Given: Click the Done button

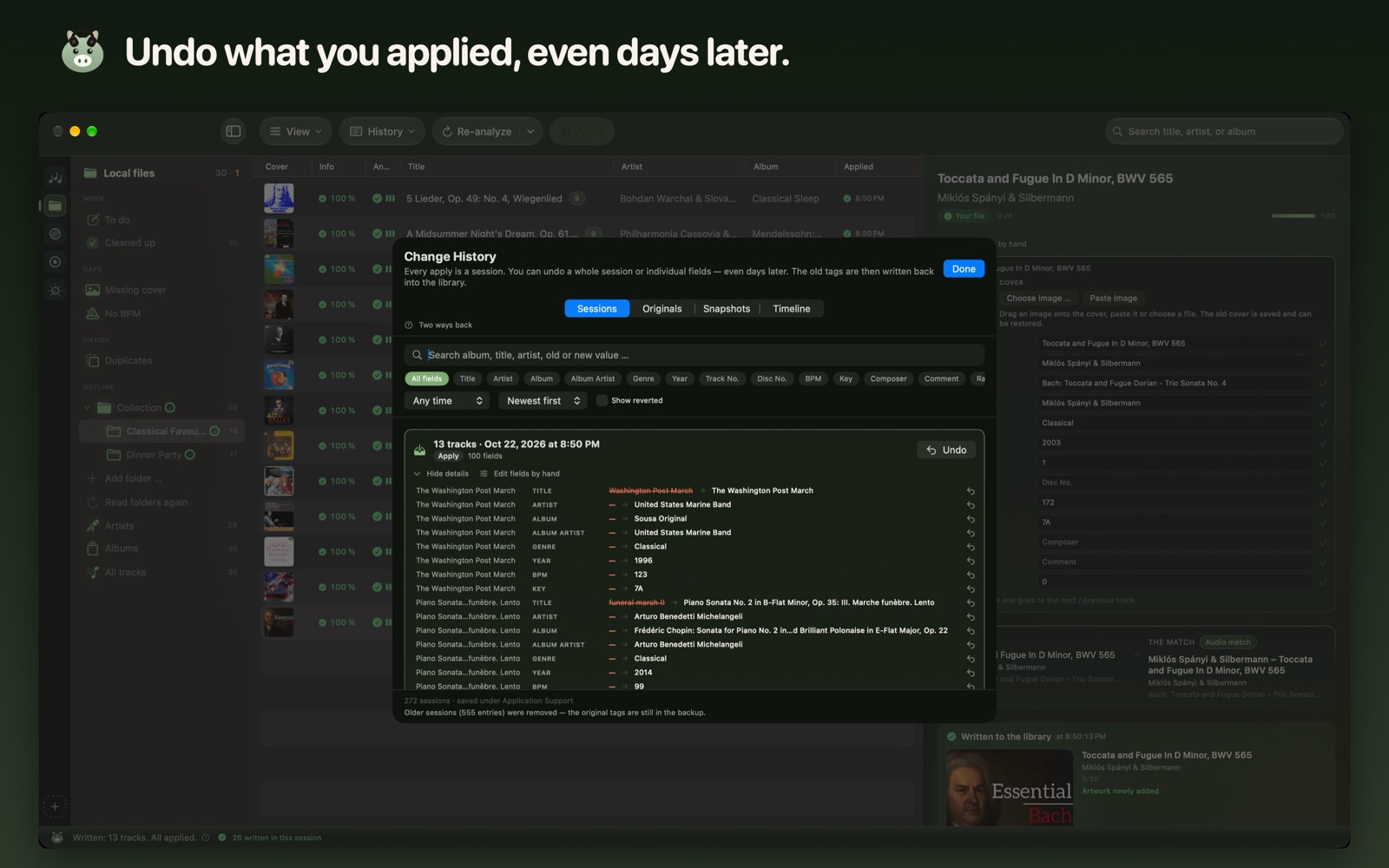Looking at the screenshot, I should (x=964, y=269).
